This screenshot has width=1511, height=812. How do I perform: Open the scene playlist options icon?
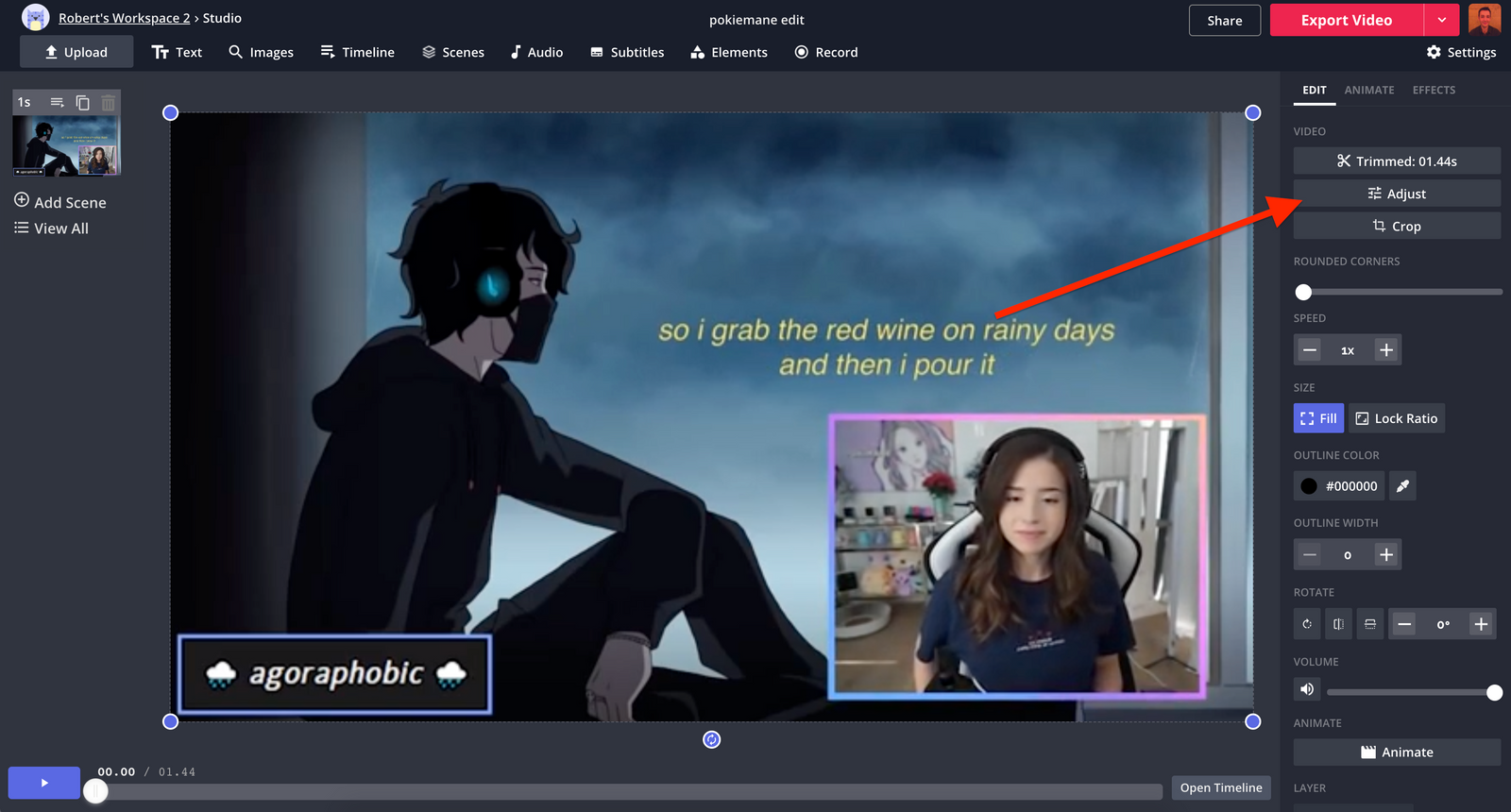coord(57,102)
